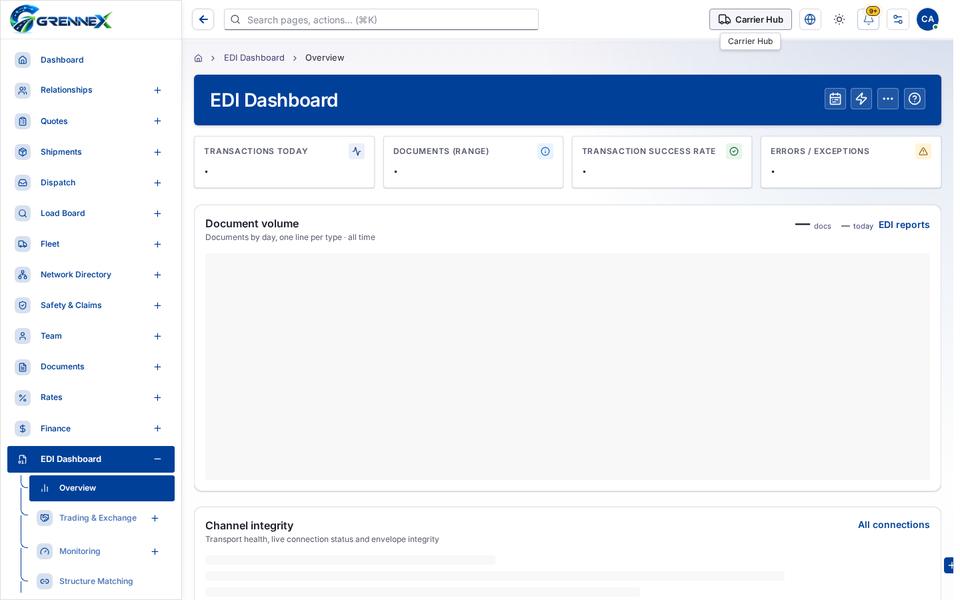
Task: Click the EDI Dashboard breadcrumb link
Action: (254, 58)
